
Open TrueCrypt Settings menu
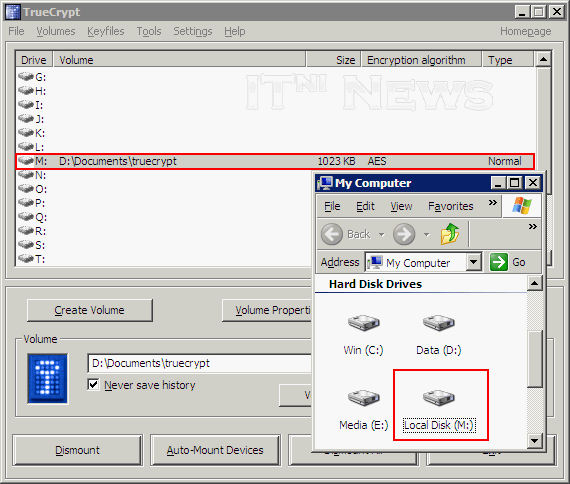[x=193, y=31]
